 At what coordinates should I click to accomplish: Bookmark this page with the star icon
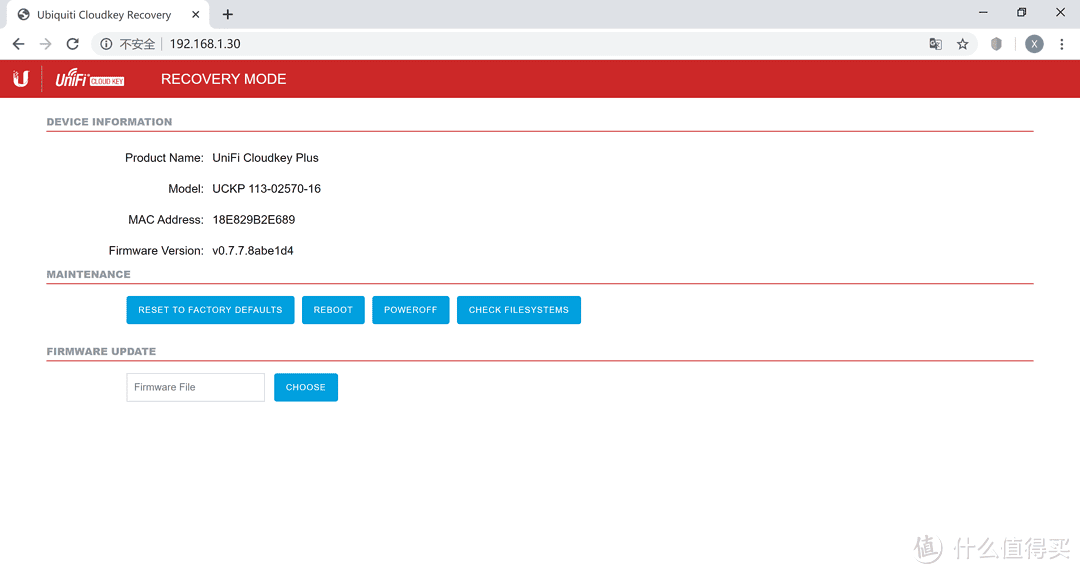pyautogui.click(x=963, y=44)
